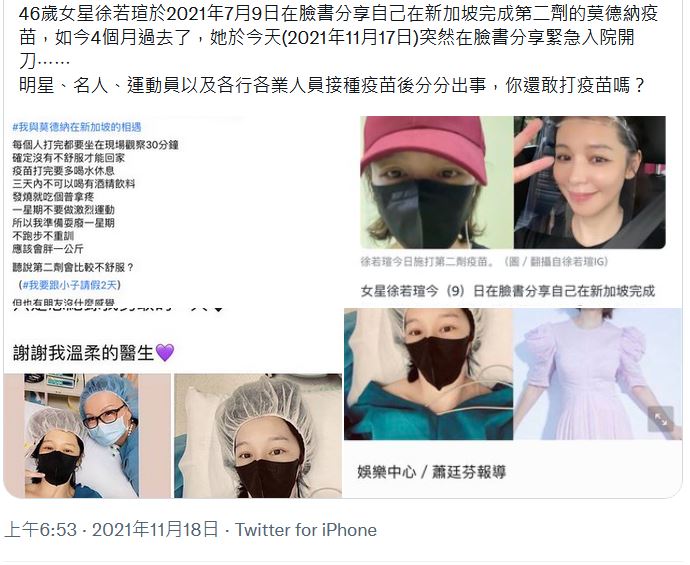The image size is (690, 565).
Task: Click the purple heart emoji after 謝謝我溫柔的醫生
Action: [165, 353]
